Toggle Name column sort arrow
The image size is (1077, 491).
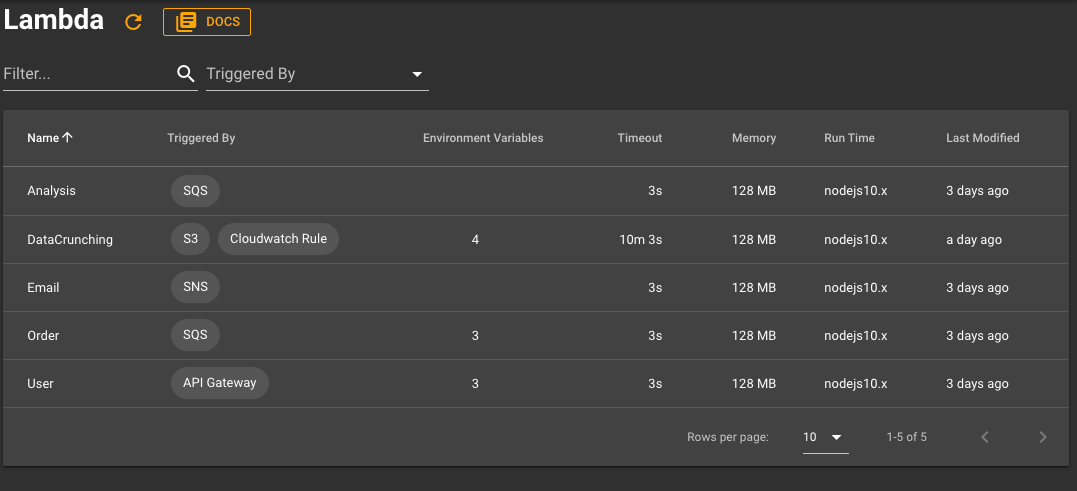(67, 137)
